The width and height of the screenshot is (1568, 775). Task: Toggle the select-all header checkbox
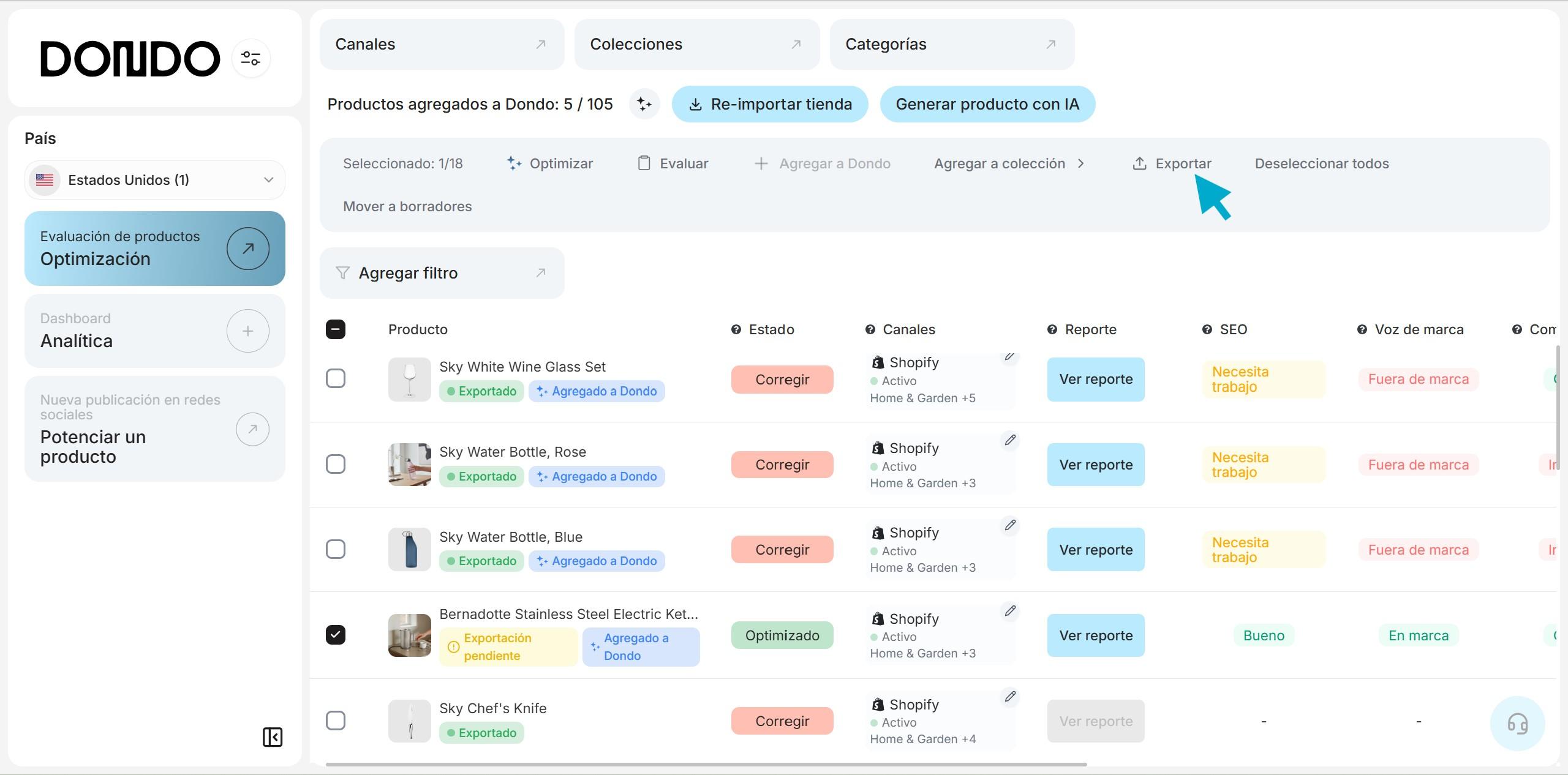(x=336, y=329)
